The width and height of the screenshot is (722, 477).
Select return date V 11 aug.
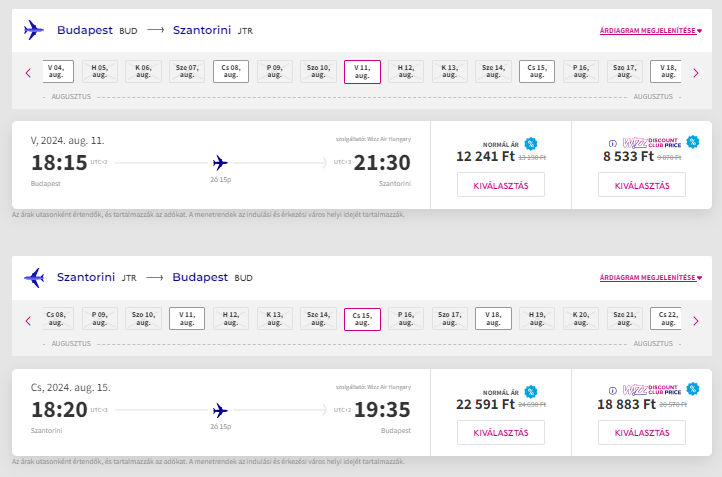tap(187, 319)
